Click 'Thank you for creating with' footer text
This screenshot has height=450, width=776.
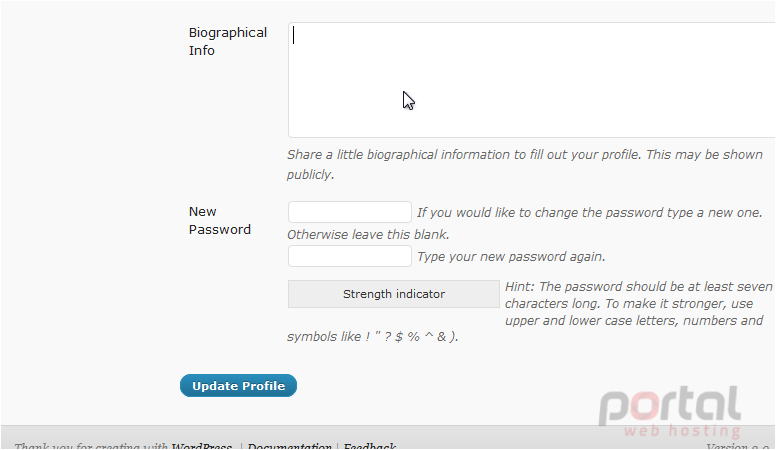coord(91,446)
